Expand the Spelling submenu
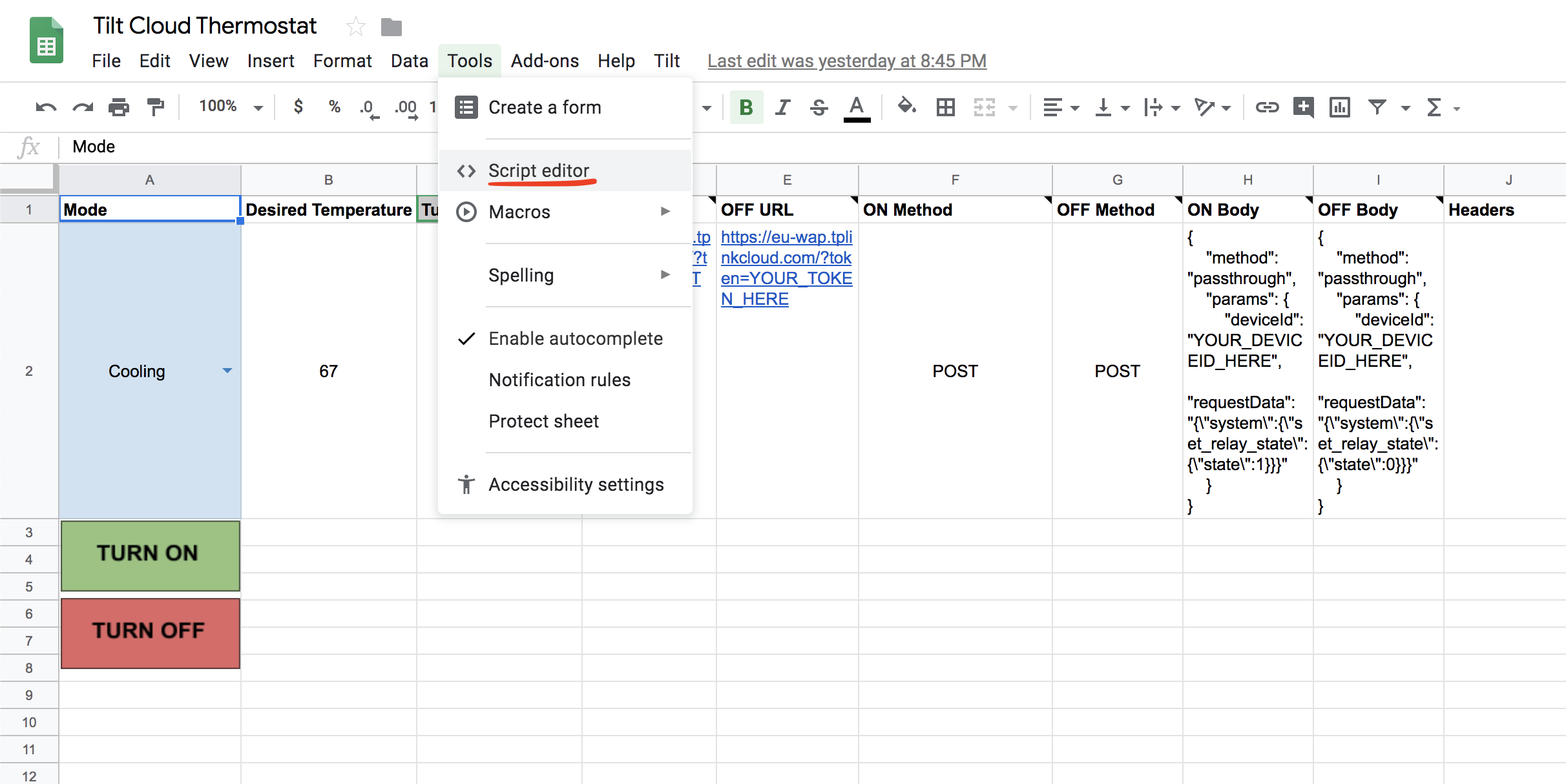Viewport: 1566px width, 784px height. tap(565, 275)
